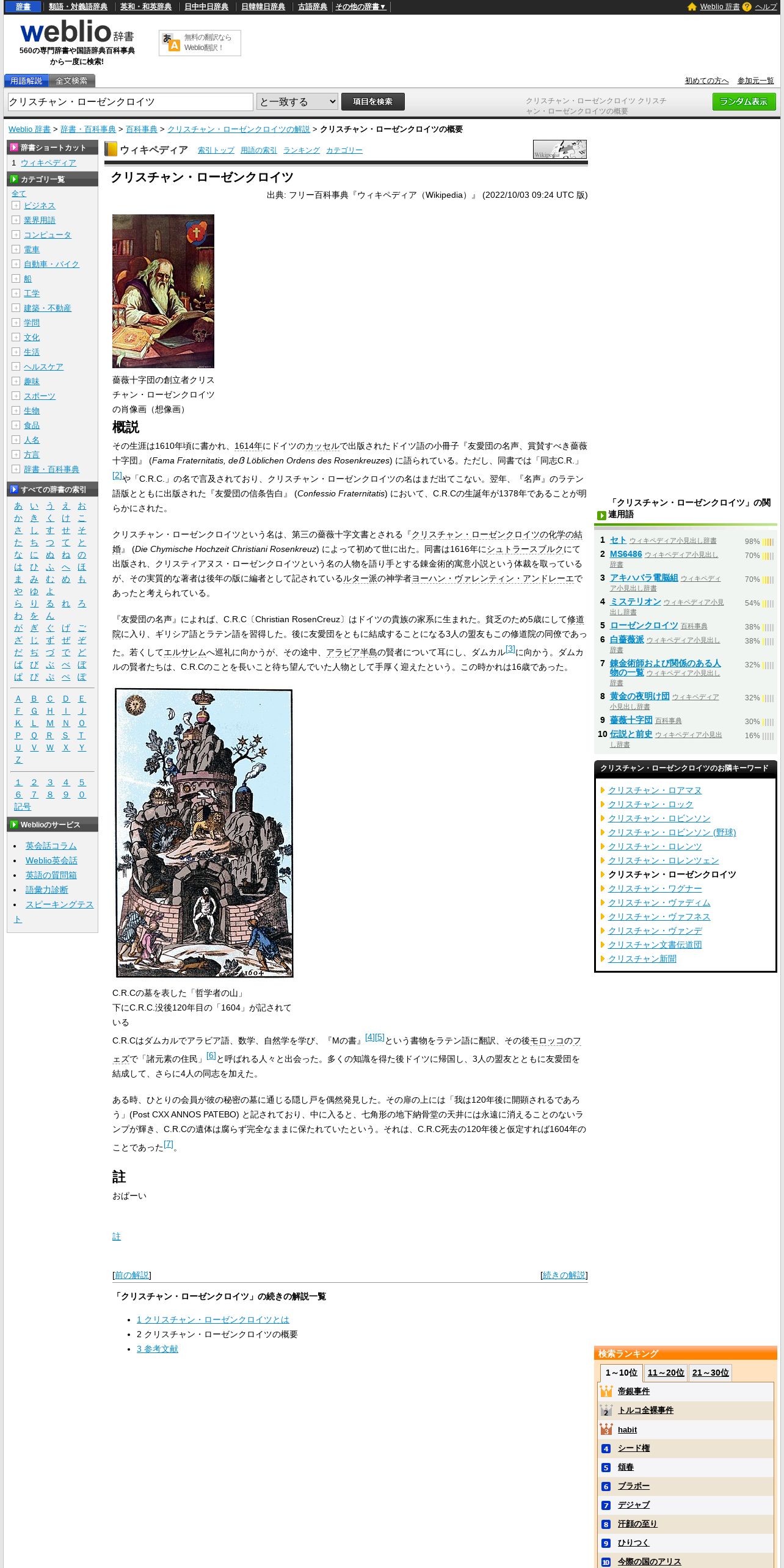Click the blue arrow icon by すべての辞書の索引
This screenshot has height=1568, width=784.
click(14, 490)
